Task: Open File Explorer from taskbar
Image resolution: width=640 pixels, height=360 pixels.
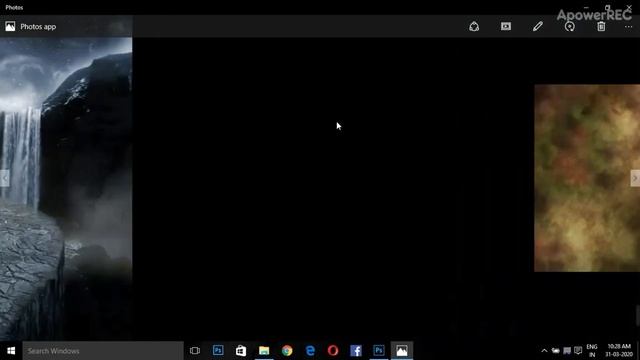Action: click(x=264, y=351)
